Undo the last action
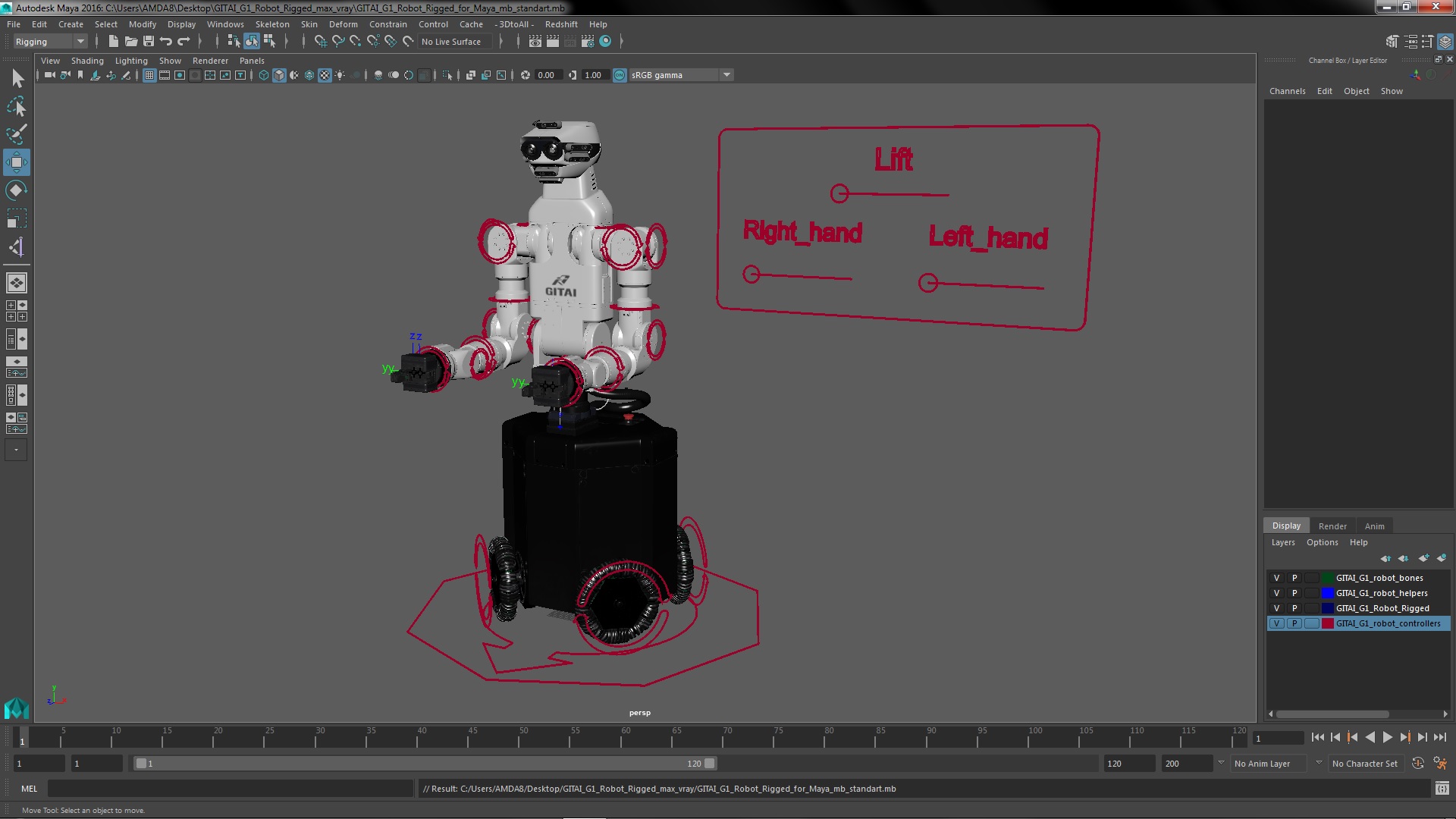 tap(166, 42)
